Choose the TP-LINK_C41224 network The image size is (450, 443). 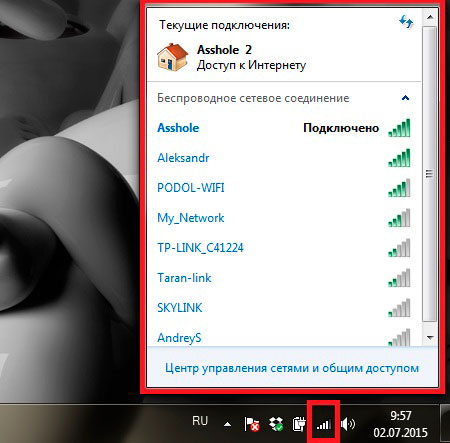pos(284,248)
